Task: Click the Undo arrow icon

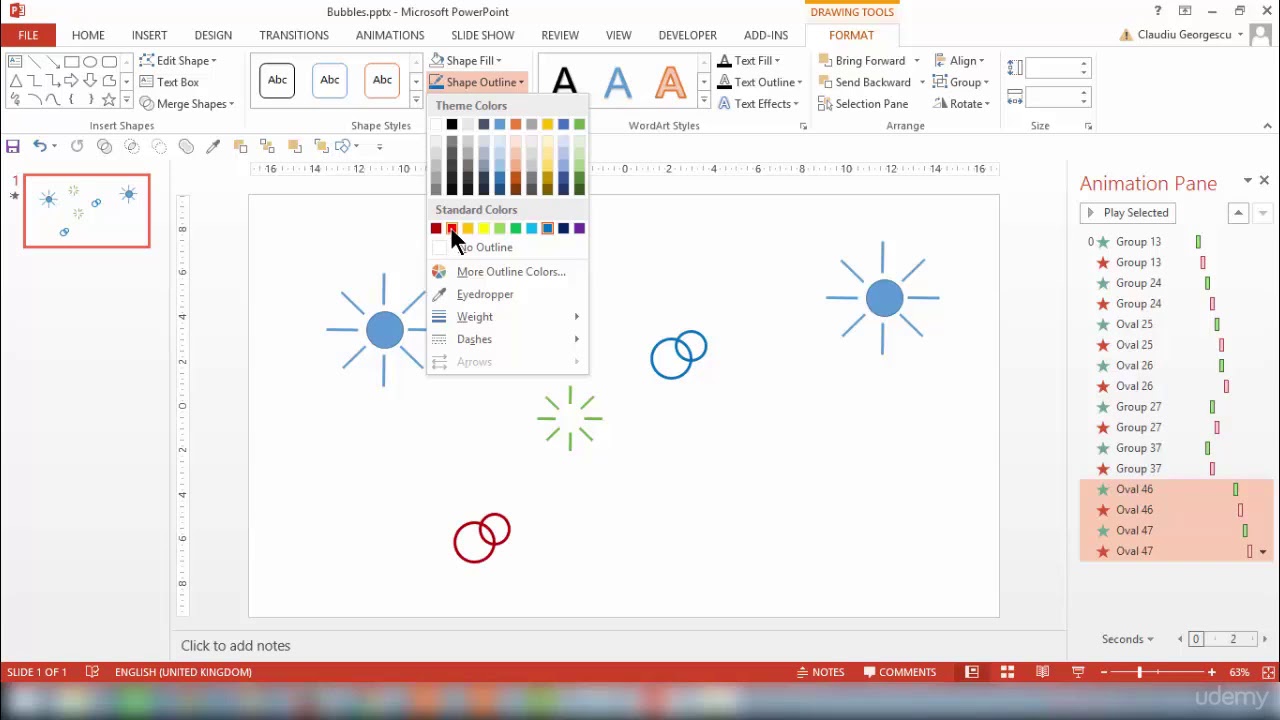Action: tap(39, 146)
